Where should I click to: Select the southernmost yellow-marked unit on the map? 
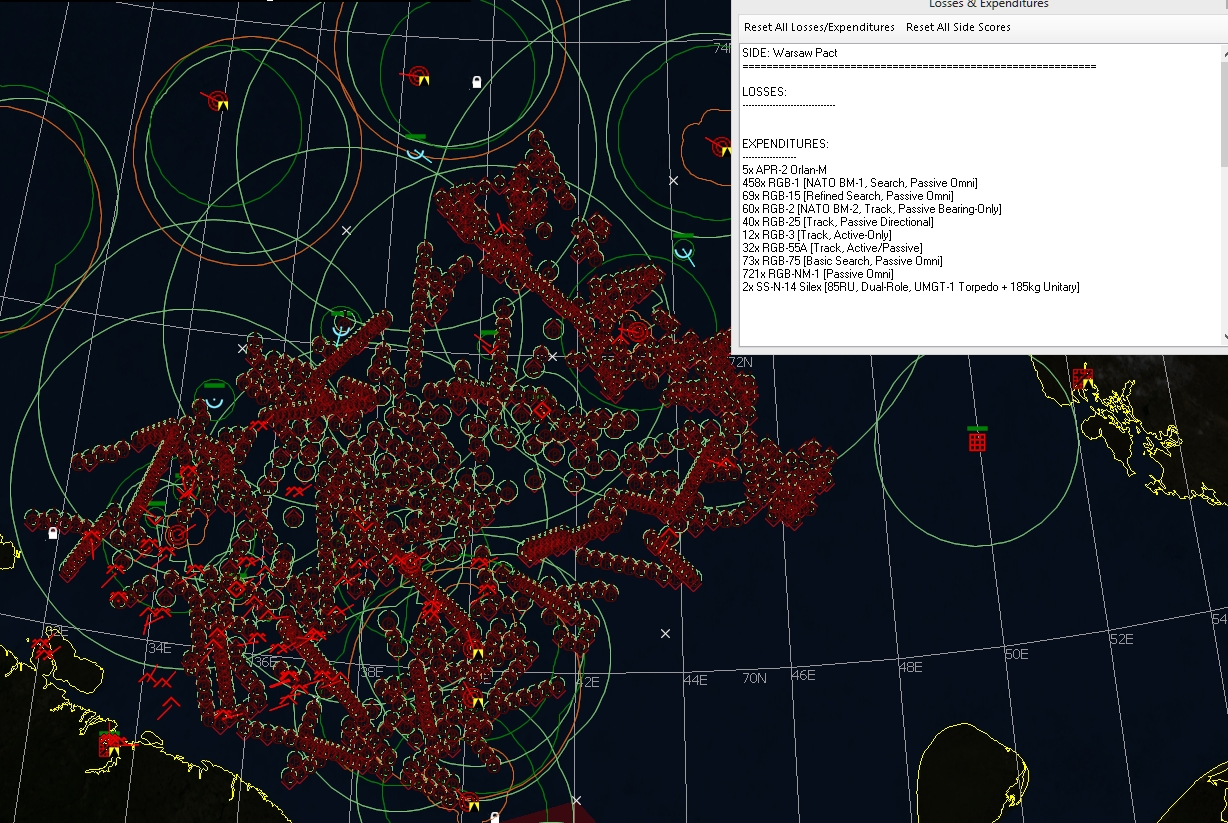point(472,802)
